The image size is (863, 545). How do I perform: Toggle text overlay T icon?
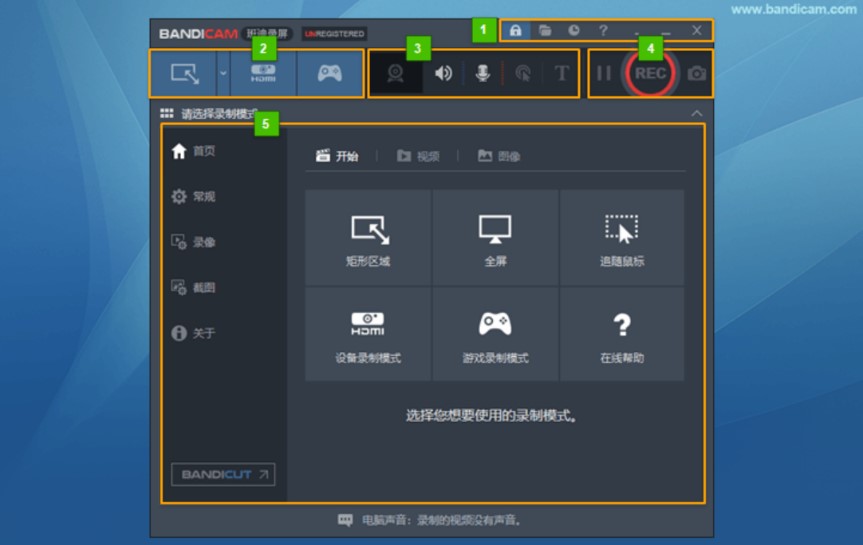tap(561, 73)
